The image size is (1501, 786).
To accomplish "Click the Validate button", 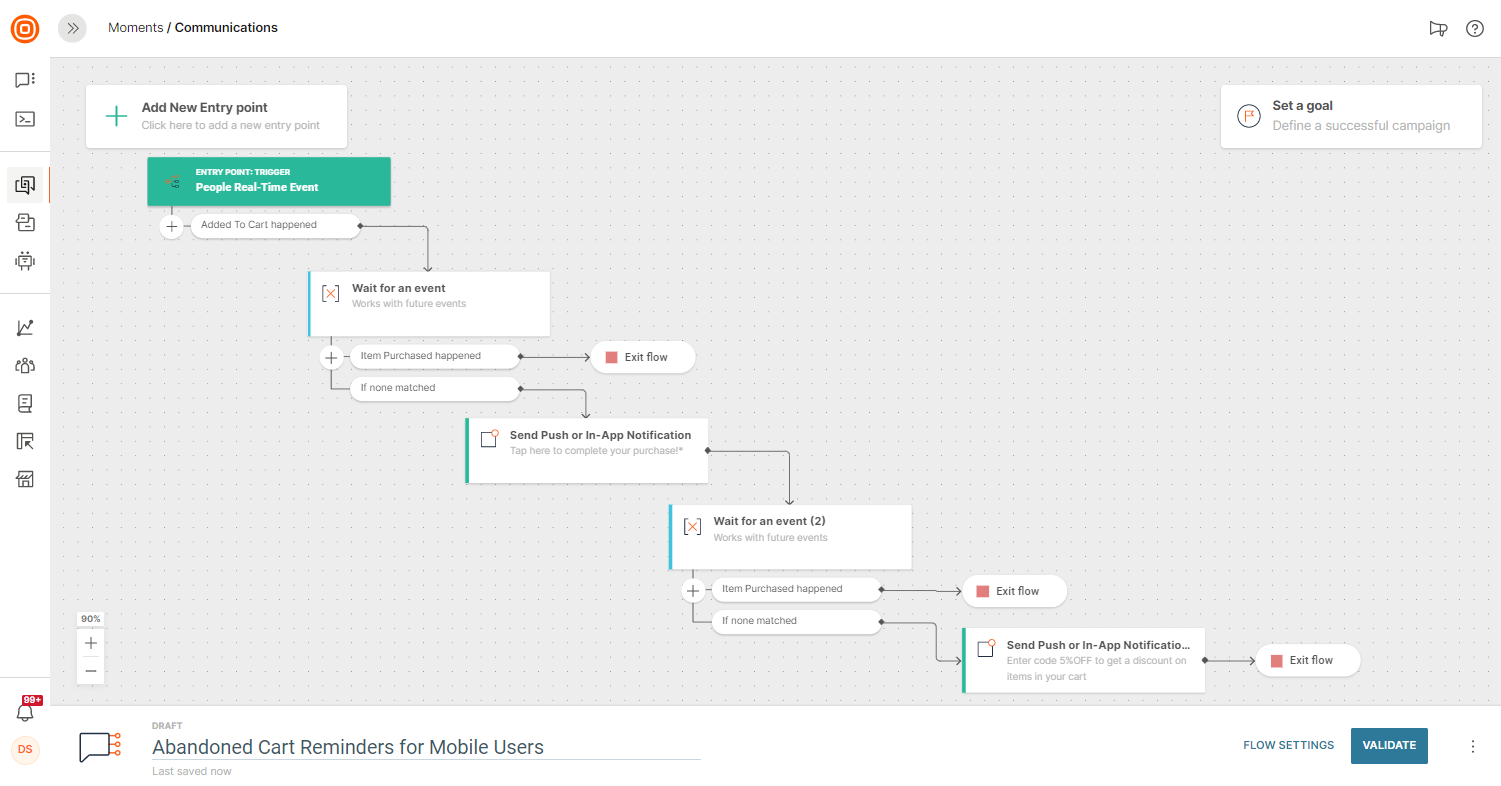I will pos(1389,745).
